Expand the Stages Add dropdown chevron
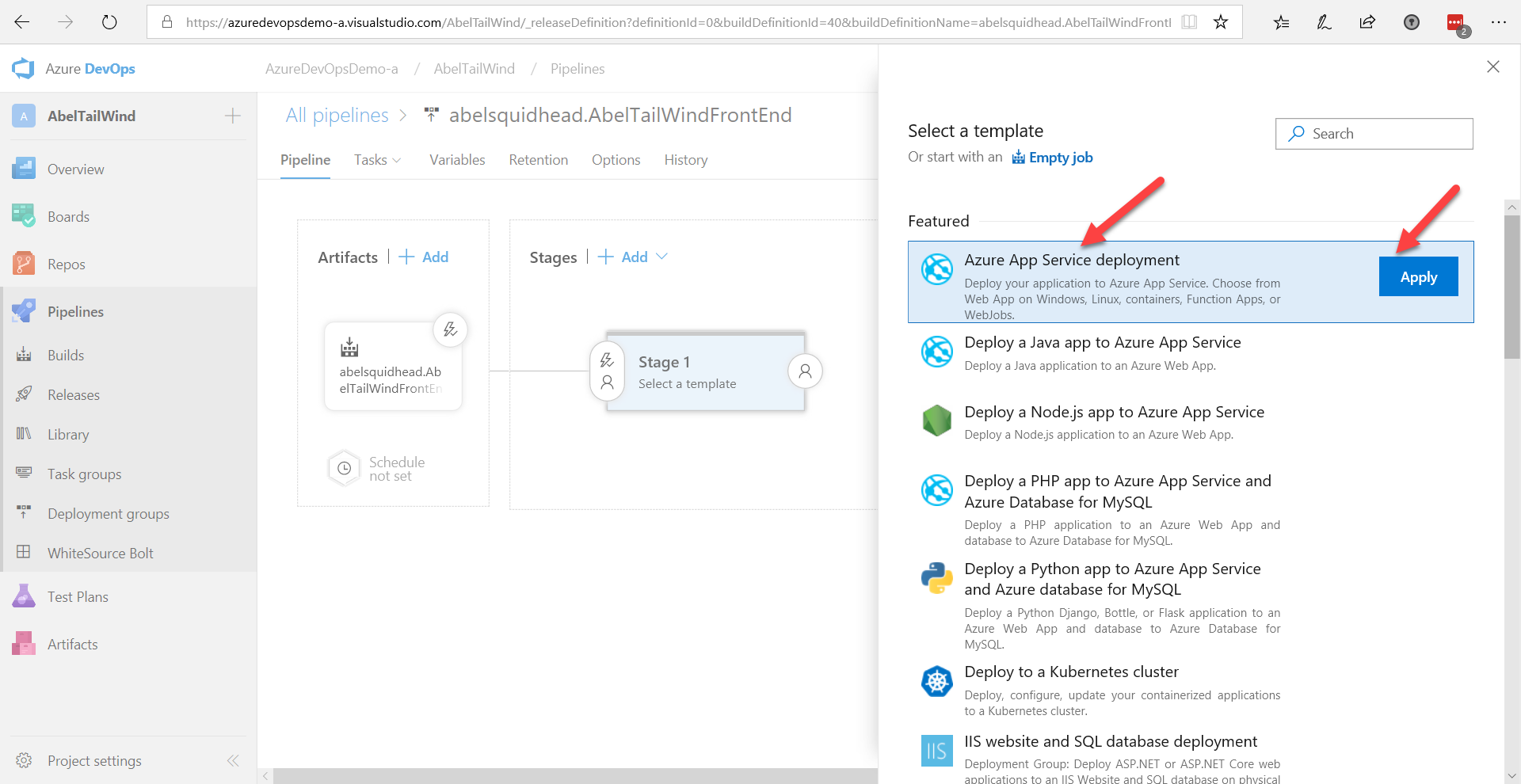Viewport: 1521px width, 784px height. (662, 257)
